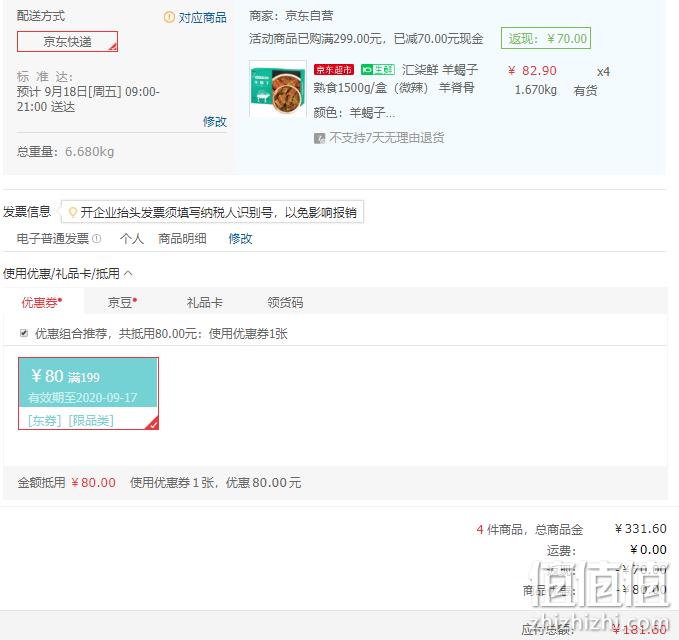Click the 京东超市 red badge
This screenshot has height=640, width=679.
(334, 69)
